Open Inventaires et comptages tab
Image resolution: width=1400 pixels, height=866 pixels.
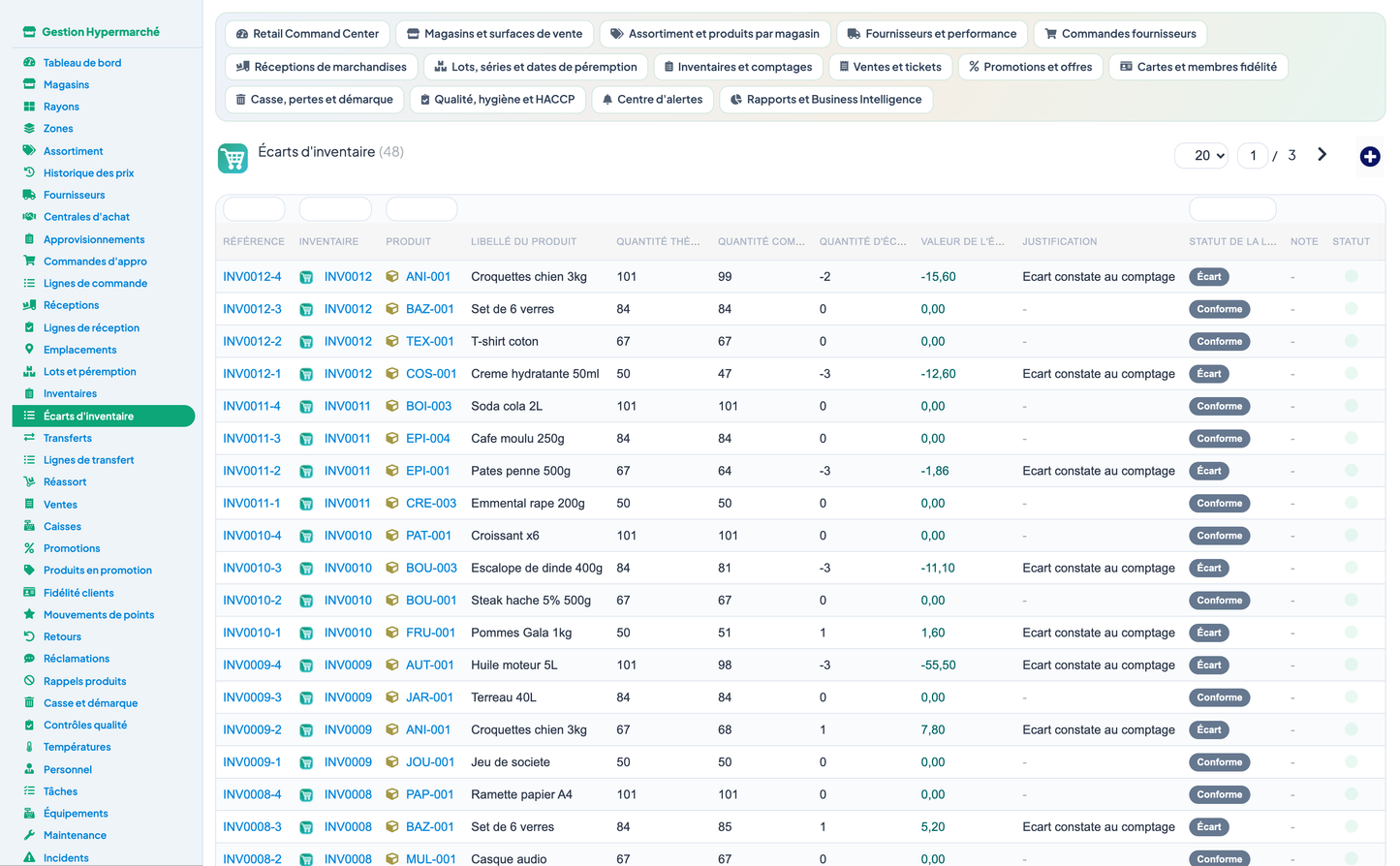coord(738,67)
